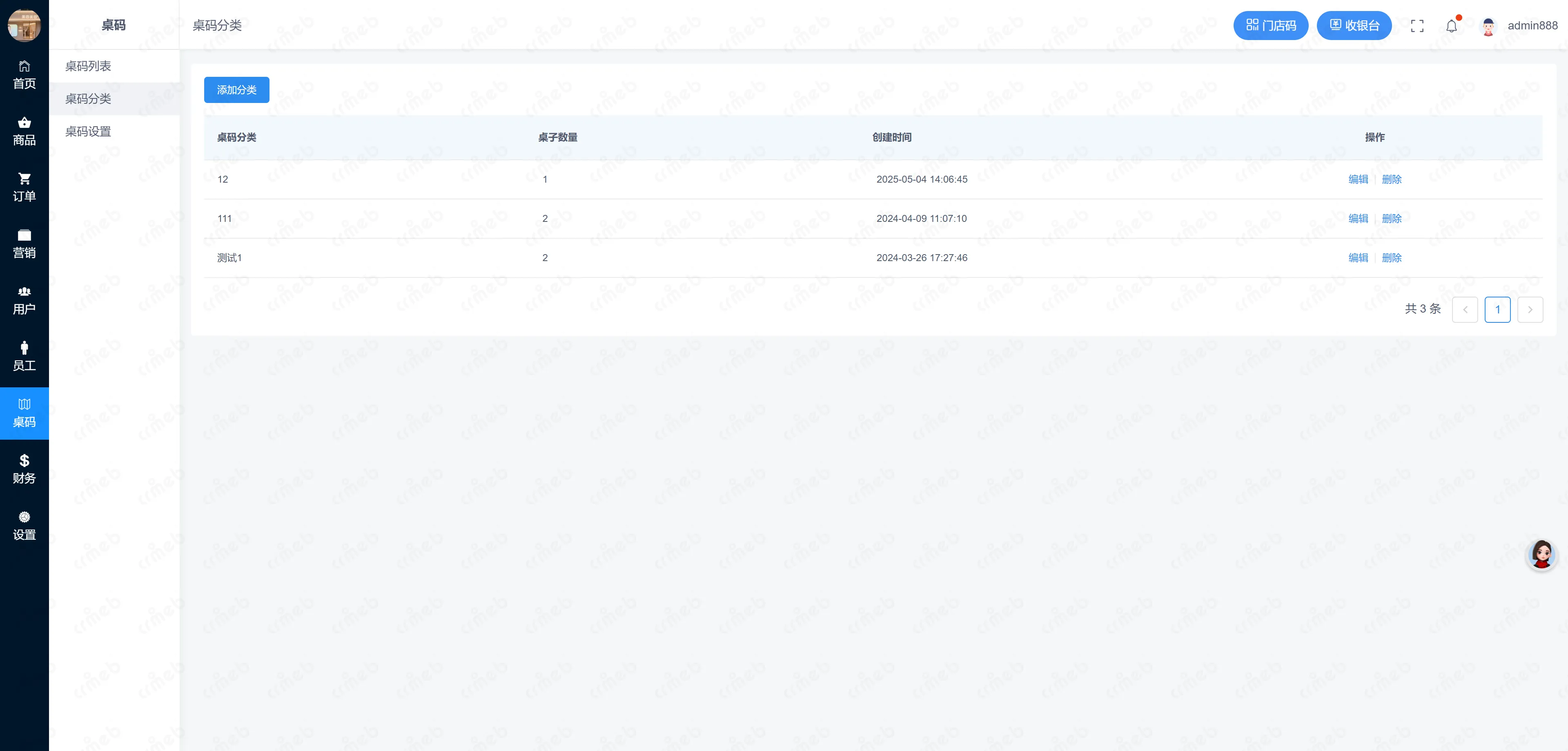Click the 桌码分类 page title in header
The width and height of the screenshot is (1568, 751).
(217, 26)
